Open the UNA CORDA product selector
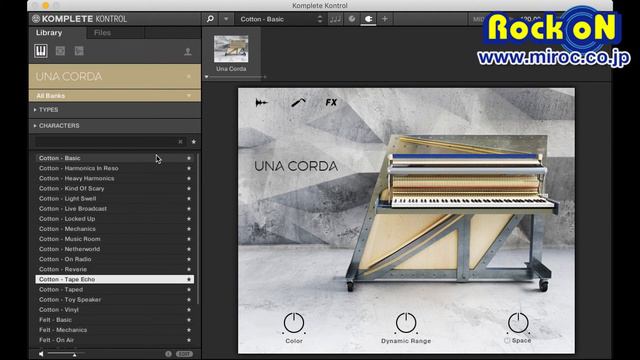Screen dimensions: 640x360 (115, 76)
